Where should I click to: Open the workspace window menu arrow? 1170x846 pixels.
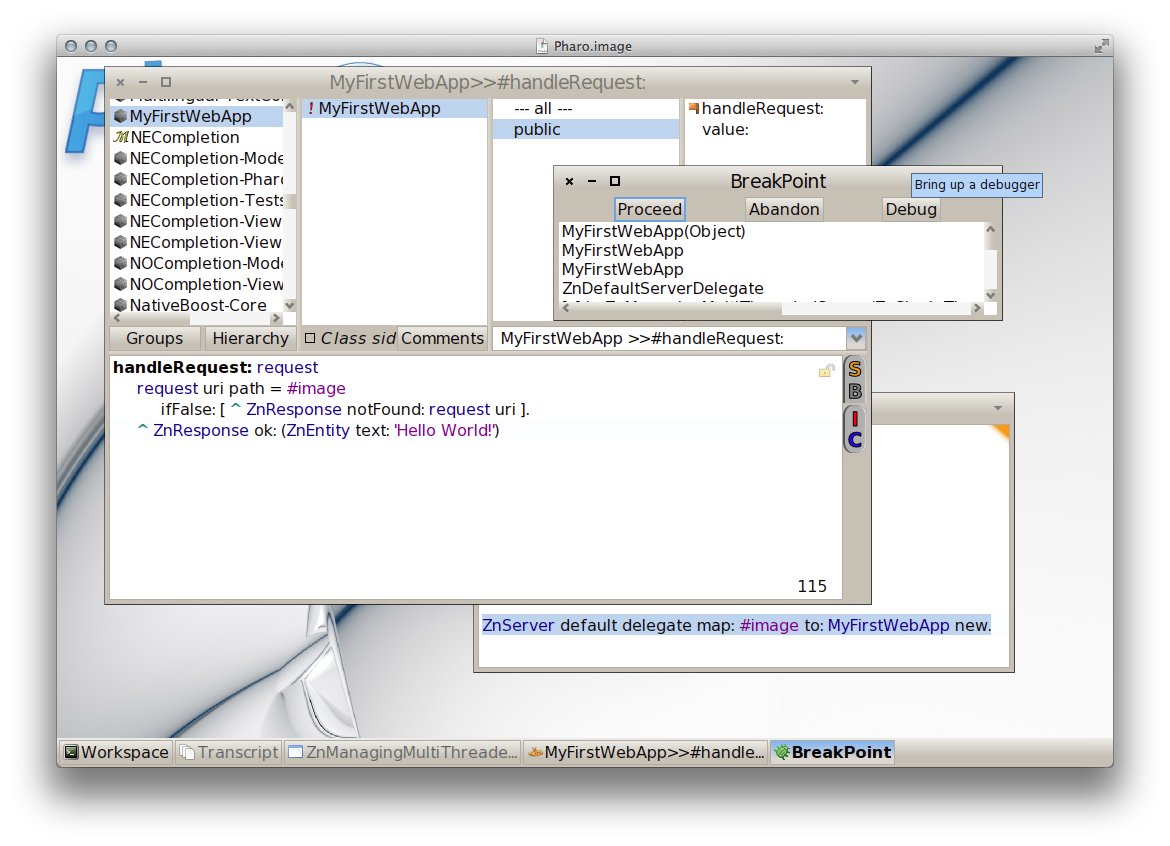(998, 408)
